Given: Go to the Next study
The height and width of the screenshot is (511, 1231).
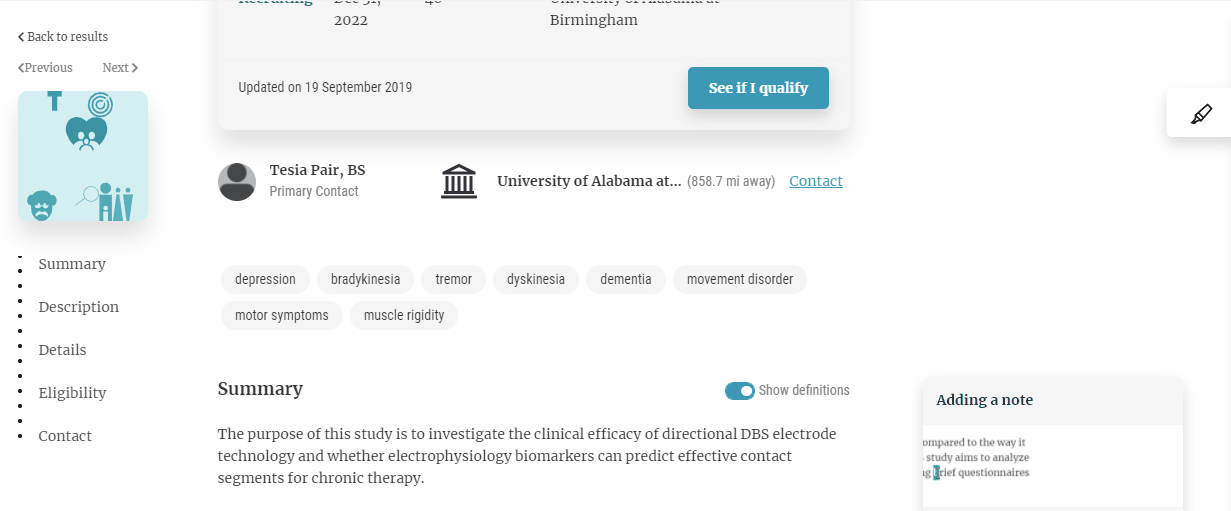Looking at the screenshot, I should pos(120,68).
